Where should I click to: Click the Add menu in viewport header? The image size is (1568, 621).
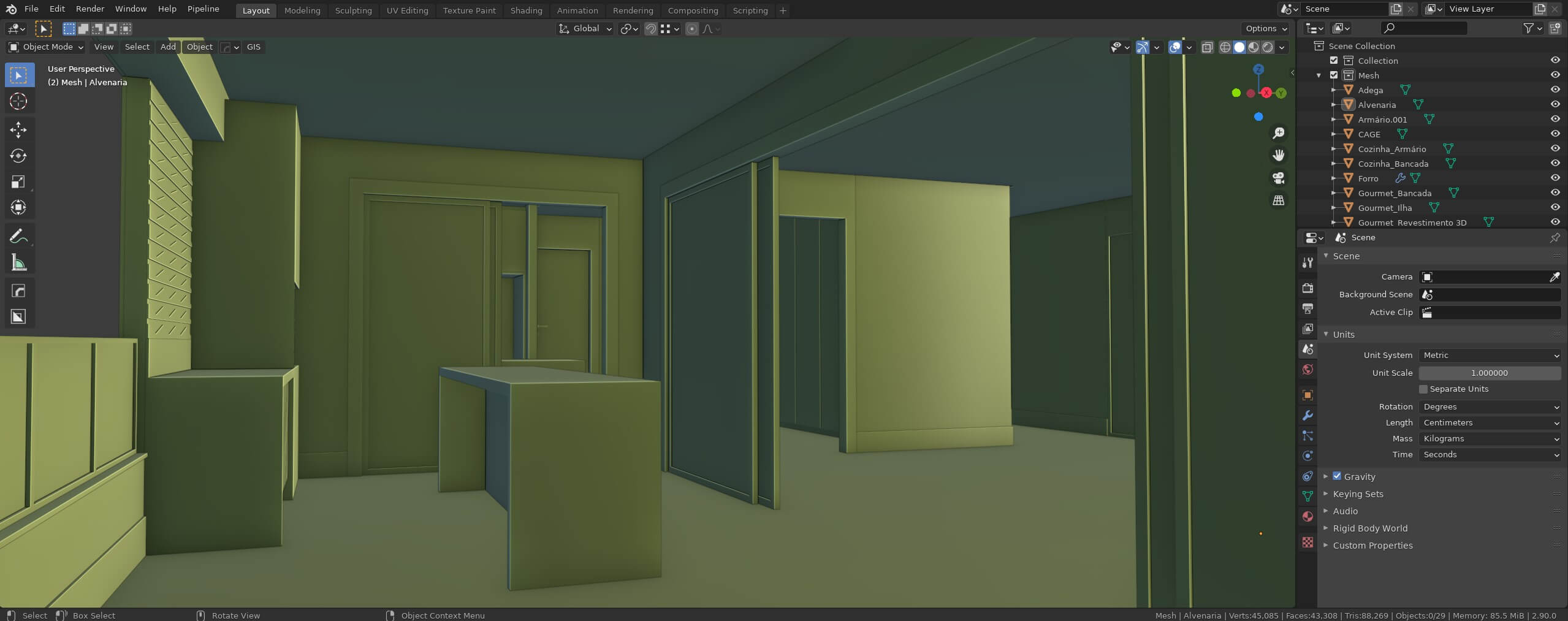click(168, 47)
